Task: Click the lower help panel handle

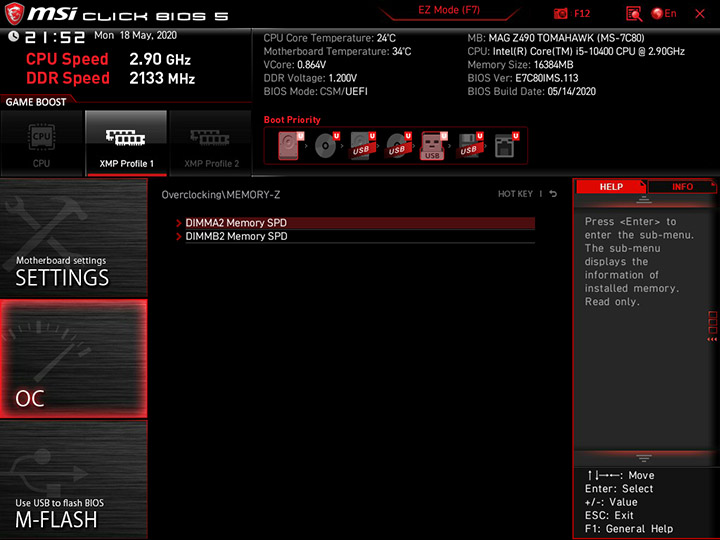Action: [644, 458]
